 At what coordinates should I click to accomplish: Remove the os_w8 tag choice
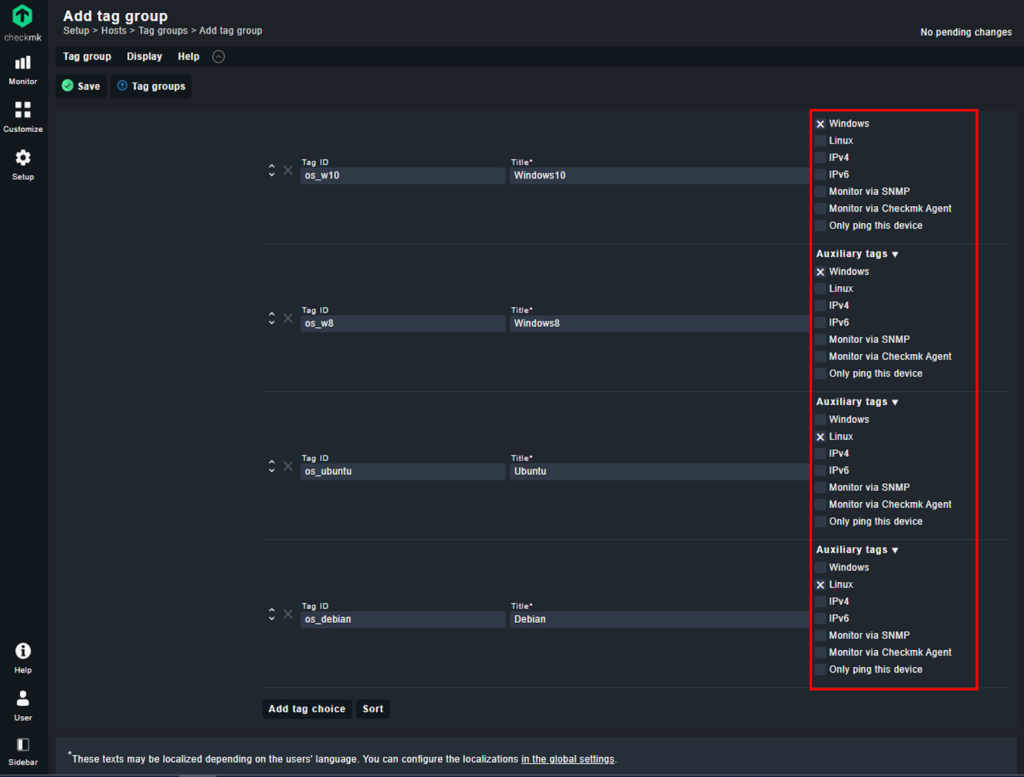click(x=288, y=319)
